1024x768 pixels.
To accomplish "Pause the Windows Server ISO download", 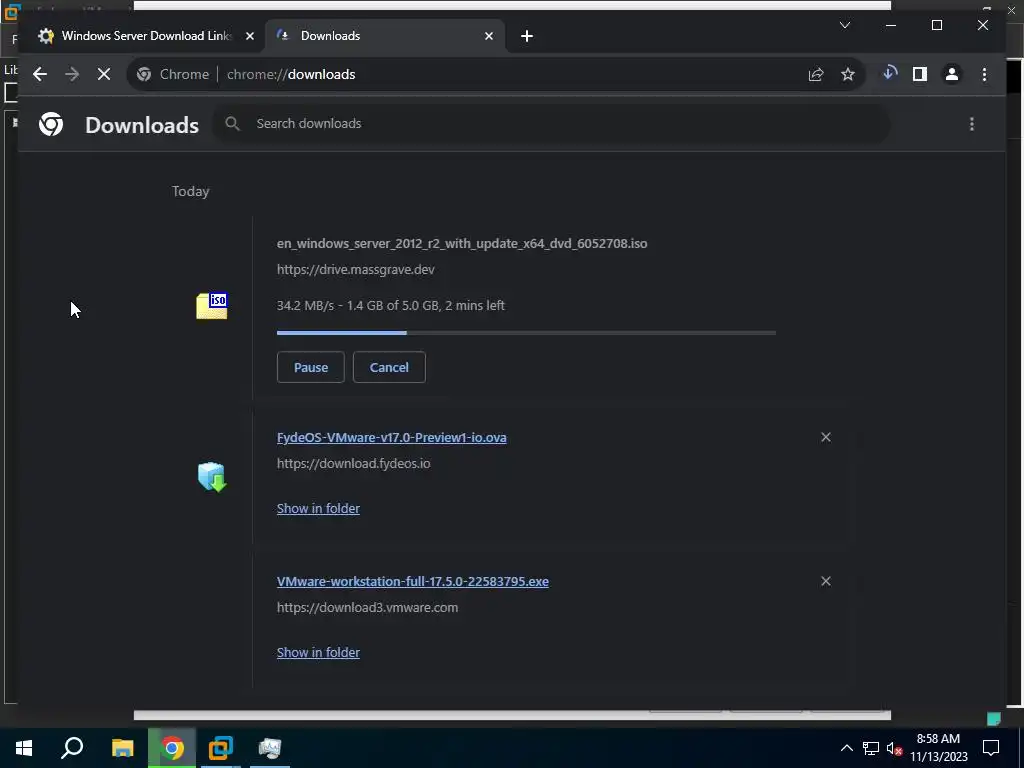I will click(311, 367).
